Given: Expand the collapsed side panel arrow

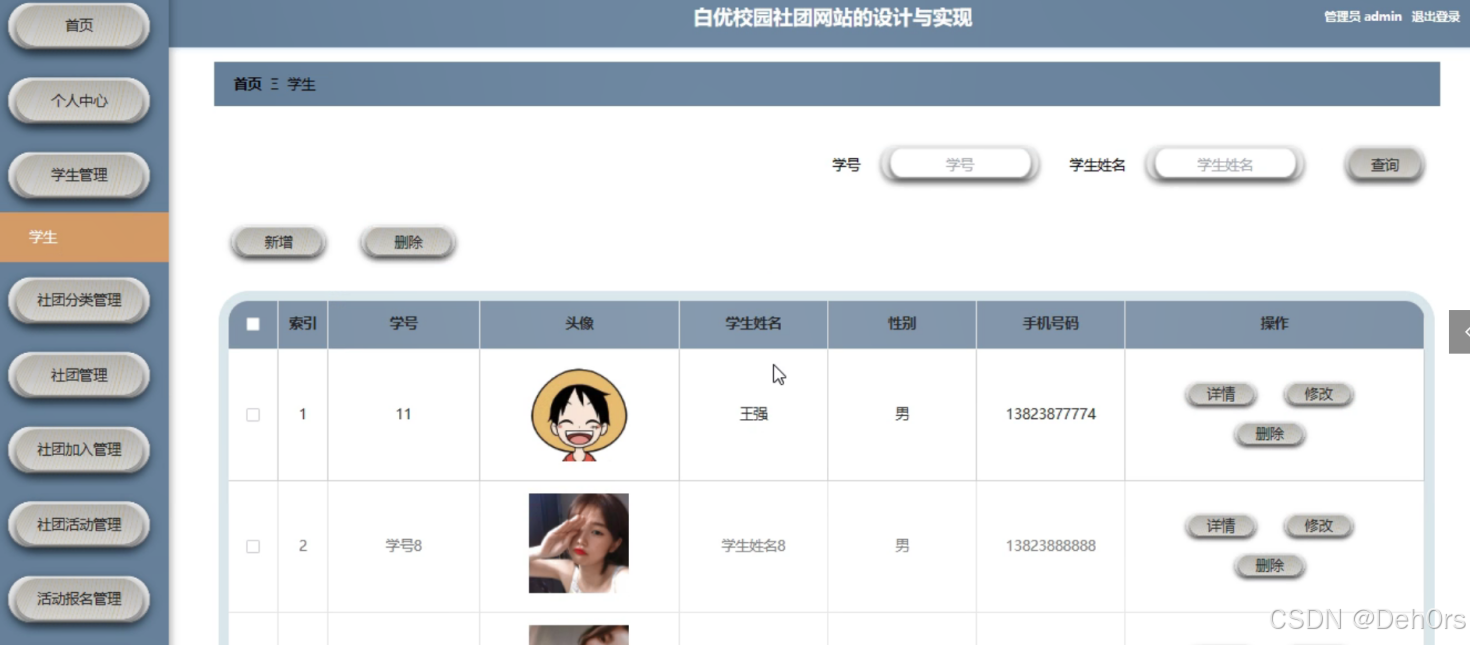Looking at the screenshot, I should 1460,332.
